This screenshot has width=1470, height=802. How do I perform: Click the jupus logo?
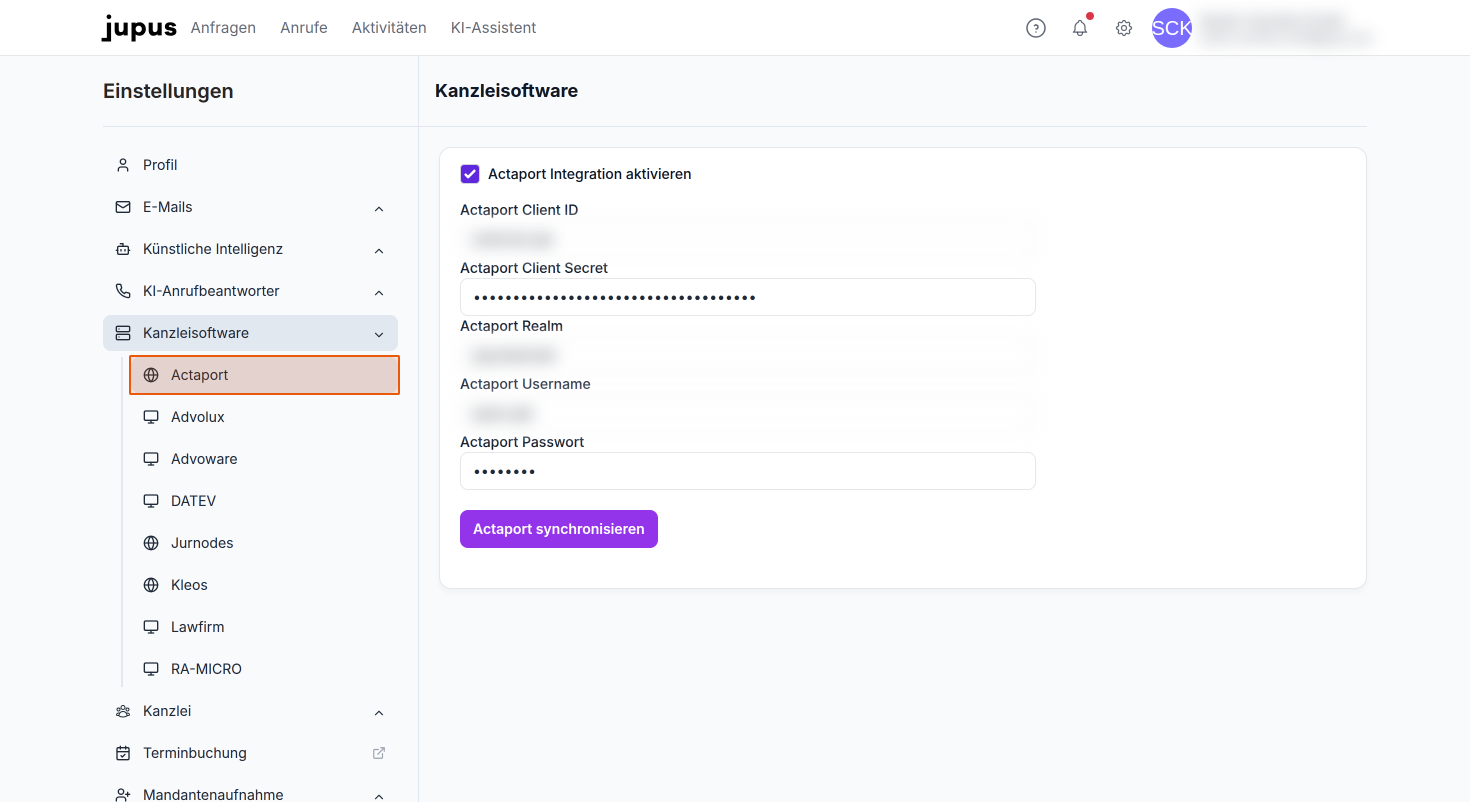tap(139, 28)
